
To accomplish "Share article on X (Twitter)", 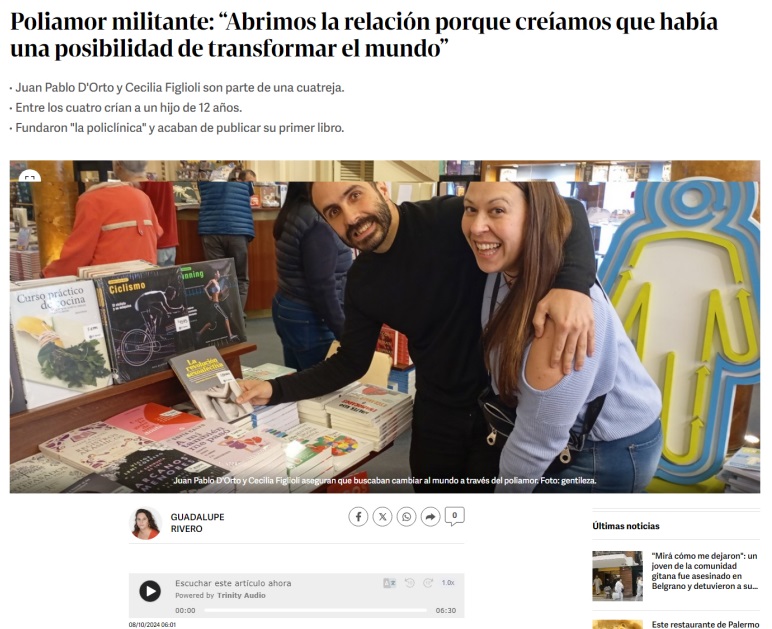I will [382, 517].
